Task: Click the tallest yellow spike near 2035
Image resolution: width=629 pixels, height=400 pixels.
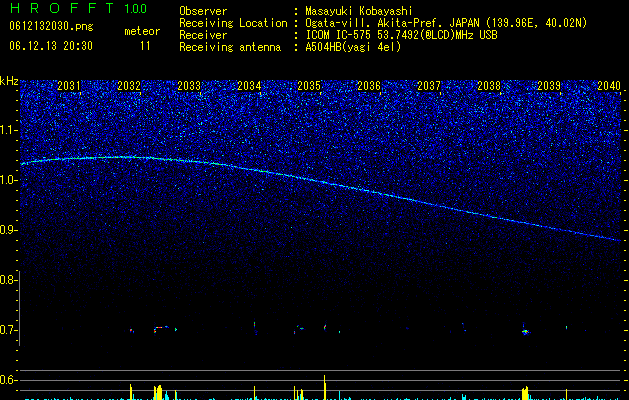Action: tap(325, 387)
